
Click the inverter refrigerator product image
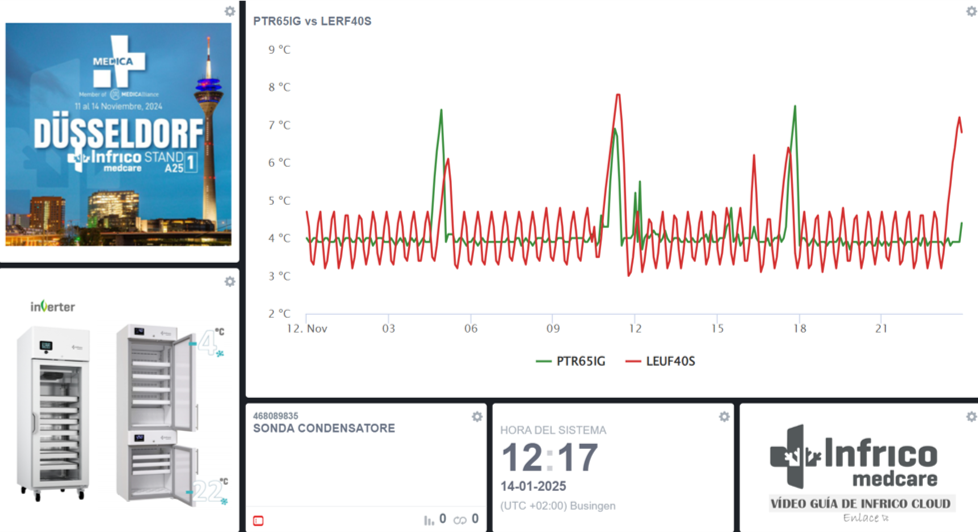(x=119, y=410)
